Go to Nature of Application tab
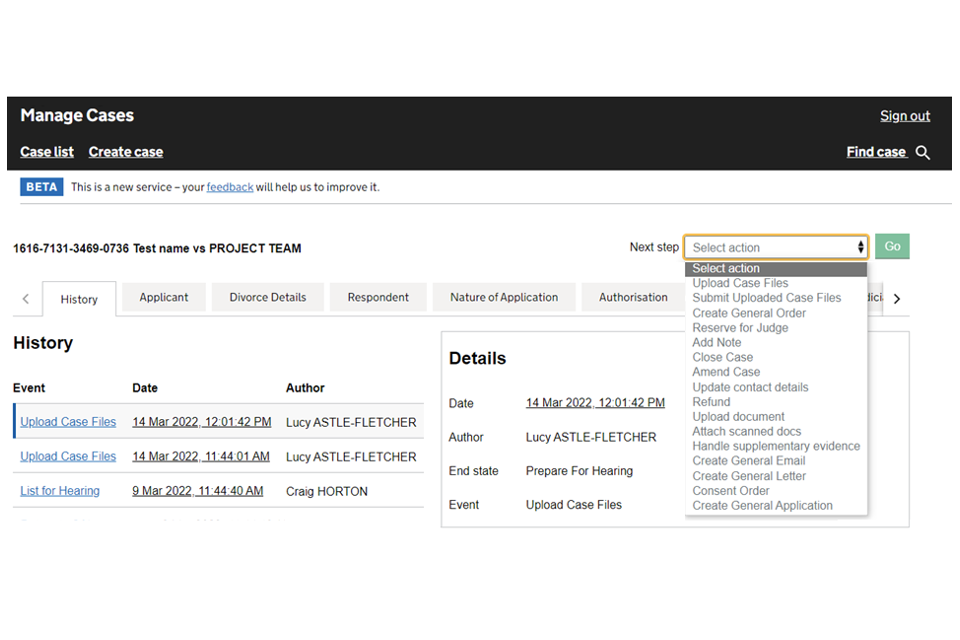Screen dimensions: 960x640 504,297
